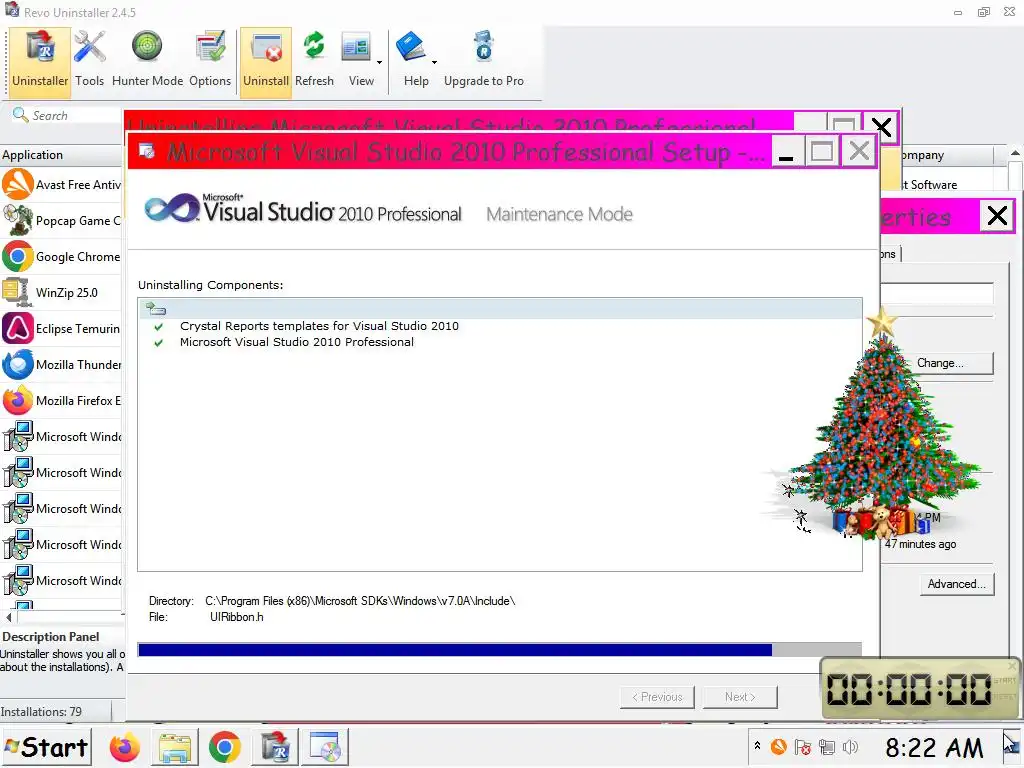
Task: Click the Visual Studio Setup title bar icon
Action: point(148,152)
